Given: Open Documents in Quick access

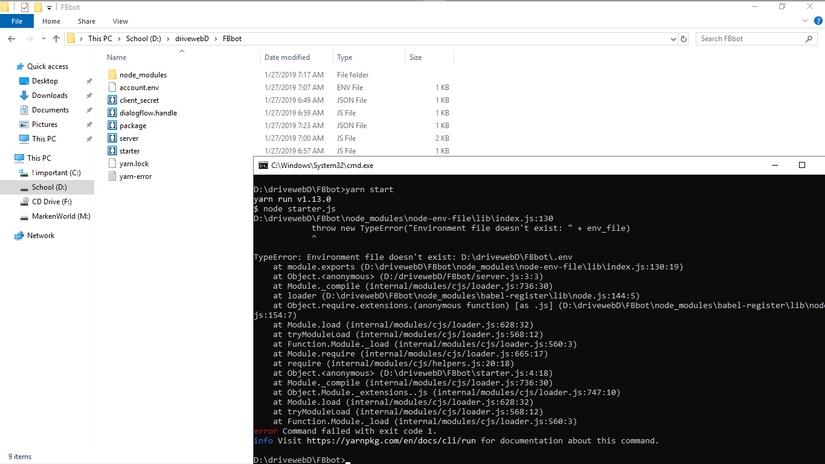Looking at the screenshot, I should click(x=50, y=110).
